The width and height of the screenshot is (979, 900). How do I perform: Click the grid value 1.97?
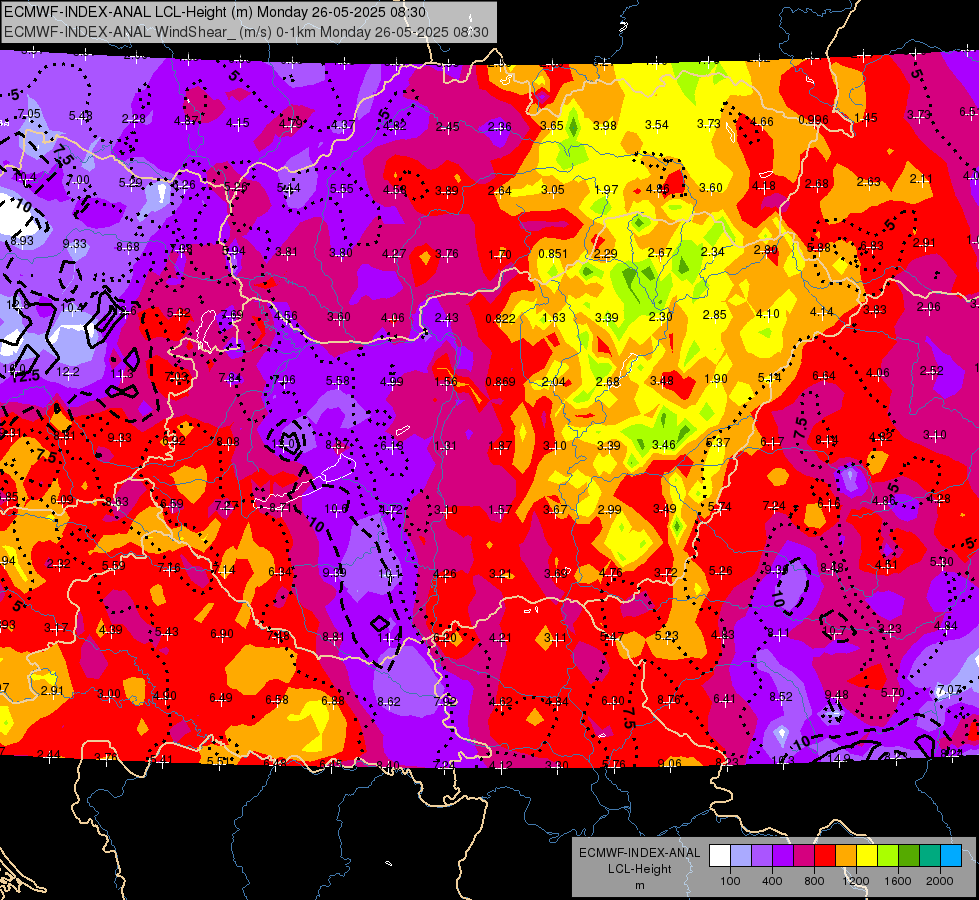click(x=606, y=189)
